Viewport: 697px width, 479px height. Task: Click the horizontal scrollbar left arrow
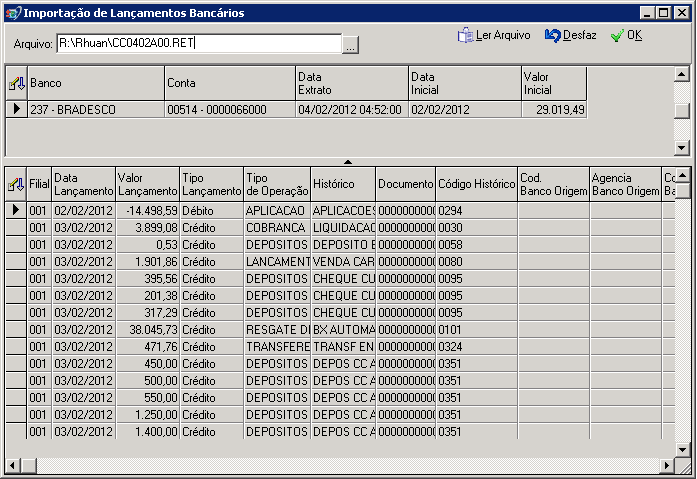point(12,465)
